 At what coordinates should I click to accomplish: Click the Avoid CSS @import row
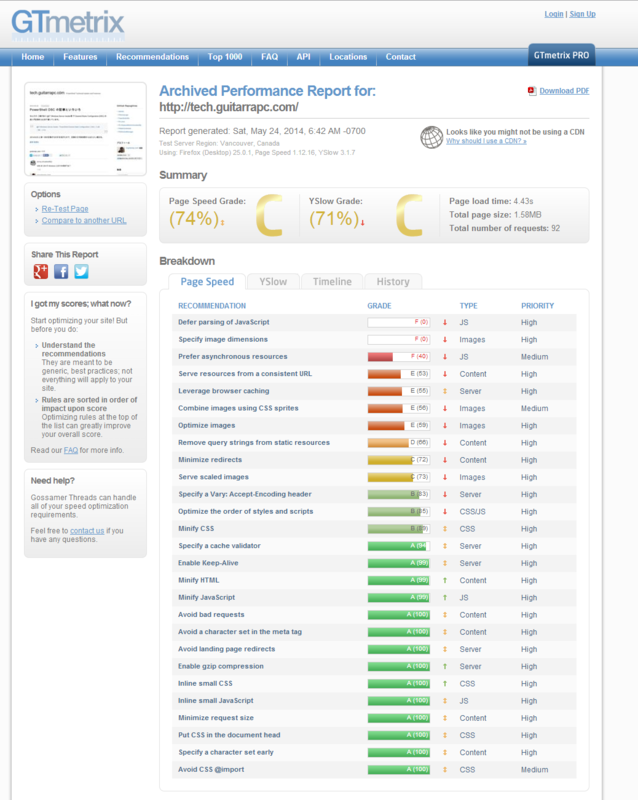374,769
